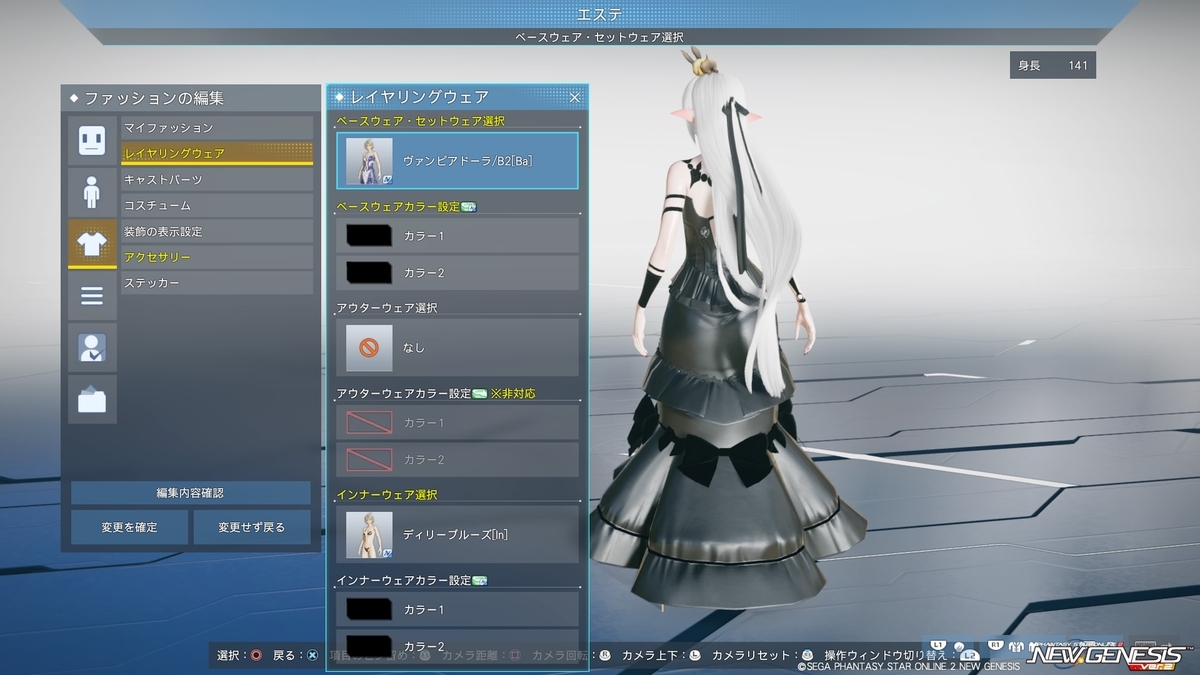Click the カメラリセット button icon
Screen dimensions: 1200x675
[808, 655]
